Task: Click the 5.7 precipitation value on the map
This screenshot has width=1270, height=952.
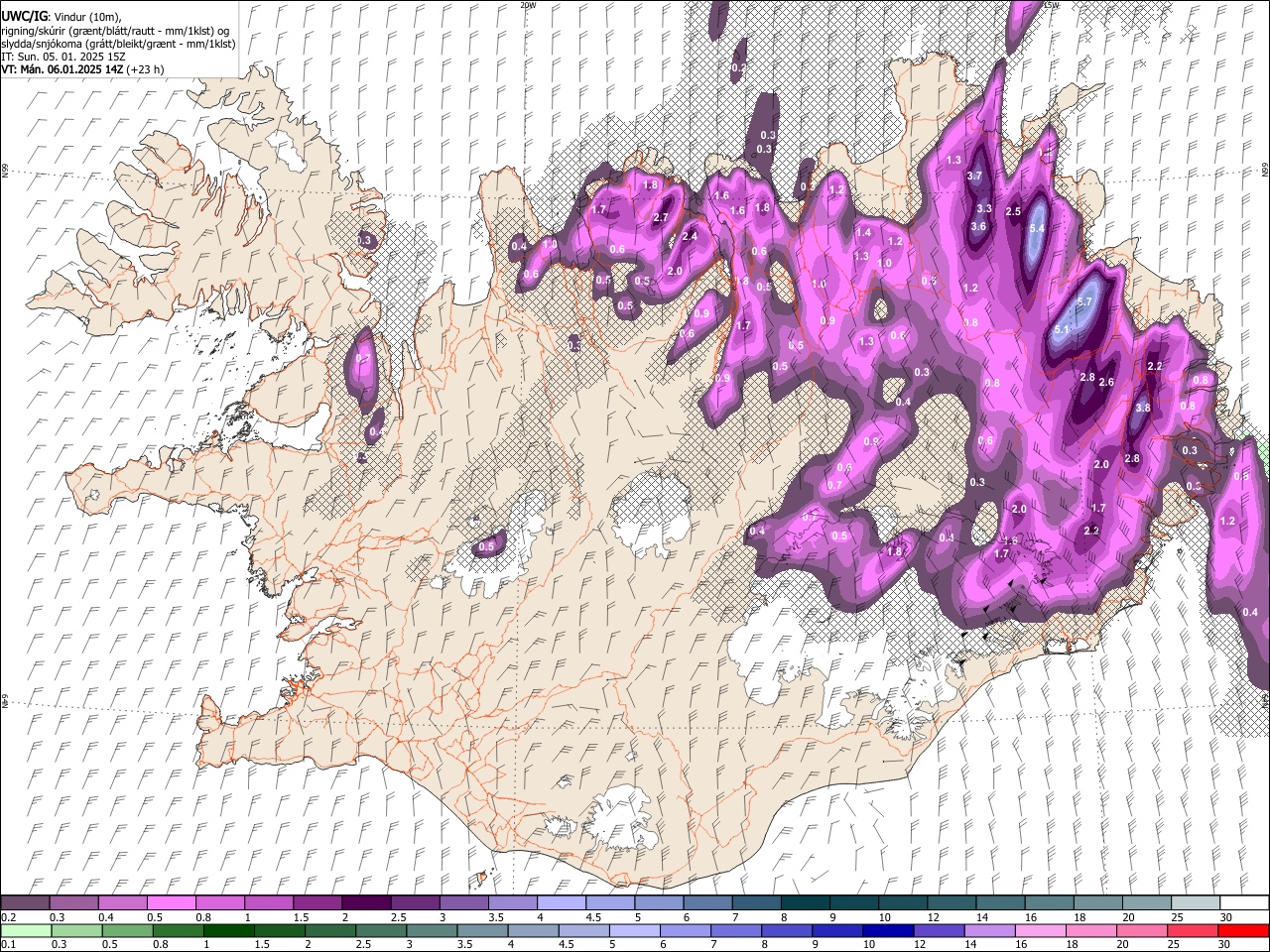Action: point(1084,301)
